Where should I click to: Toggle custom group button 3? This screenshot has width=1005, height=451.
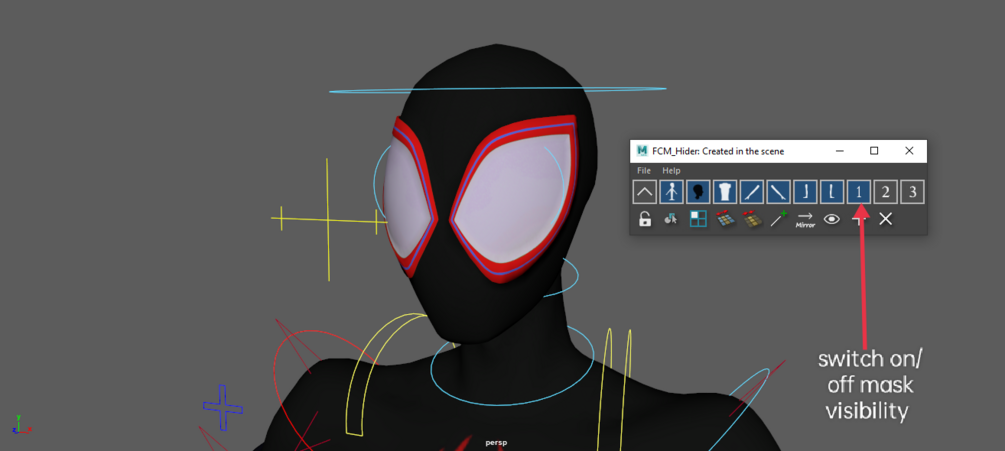912,192
